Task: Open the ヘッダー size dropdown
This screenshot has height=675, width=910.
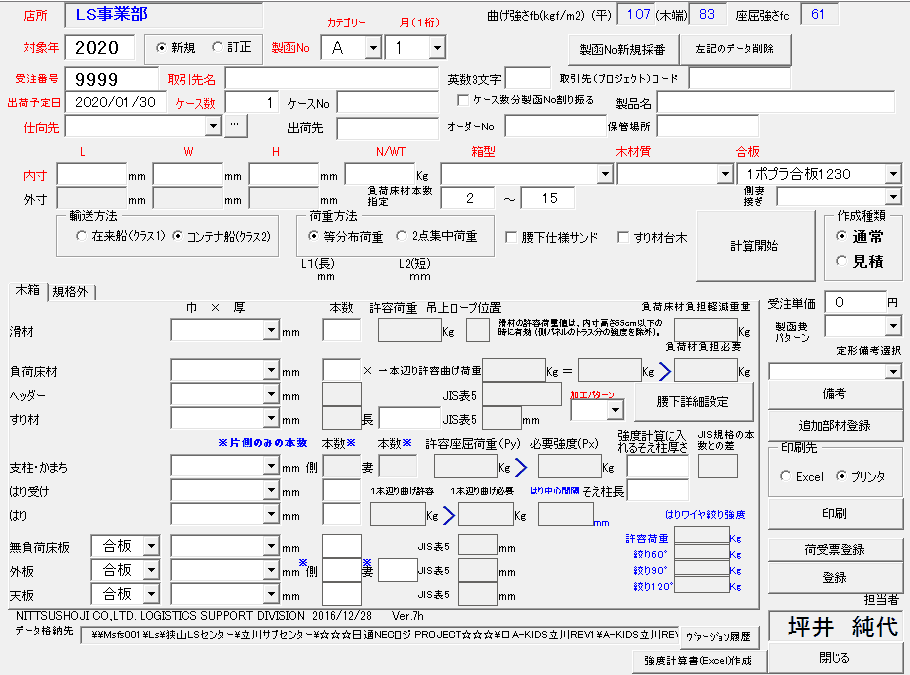Action: pyautogui.click(x=271, y=394)
